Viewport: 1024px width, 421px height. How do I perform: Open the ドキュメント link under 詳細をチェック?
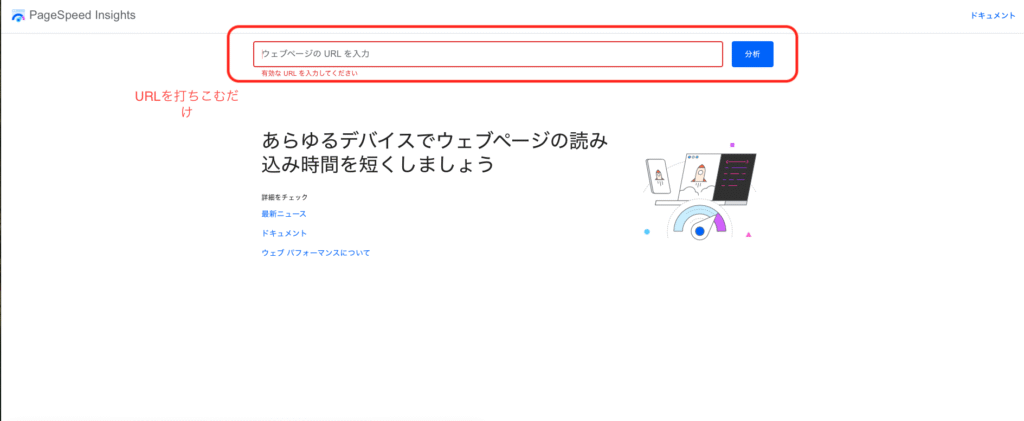[x=284, y=233]
